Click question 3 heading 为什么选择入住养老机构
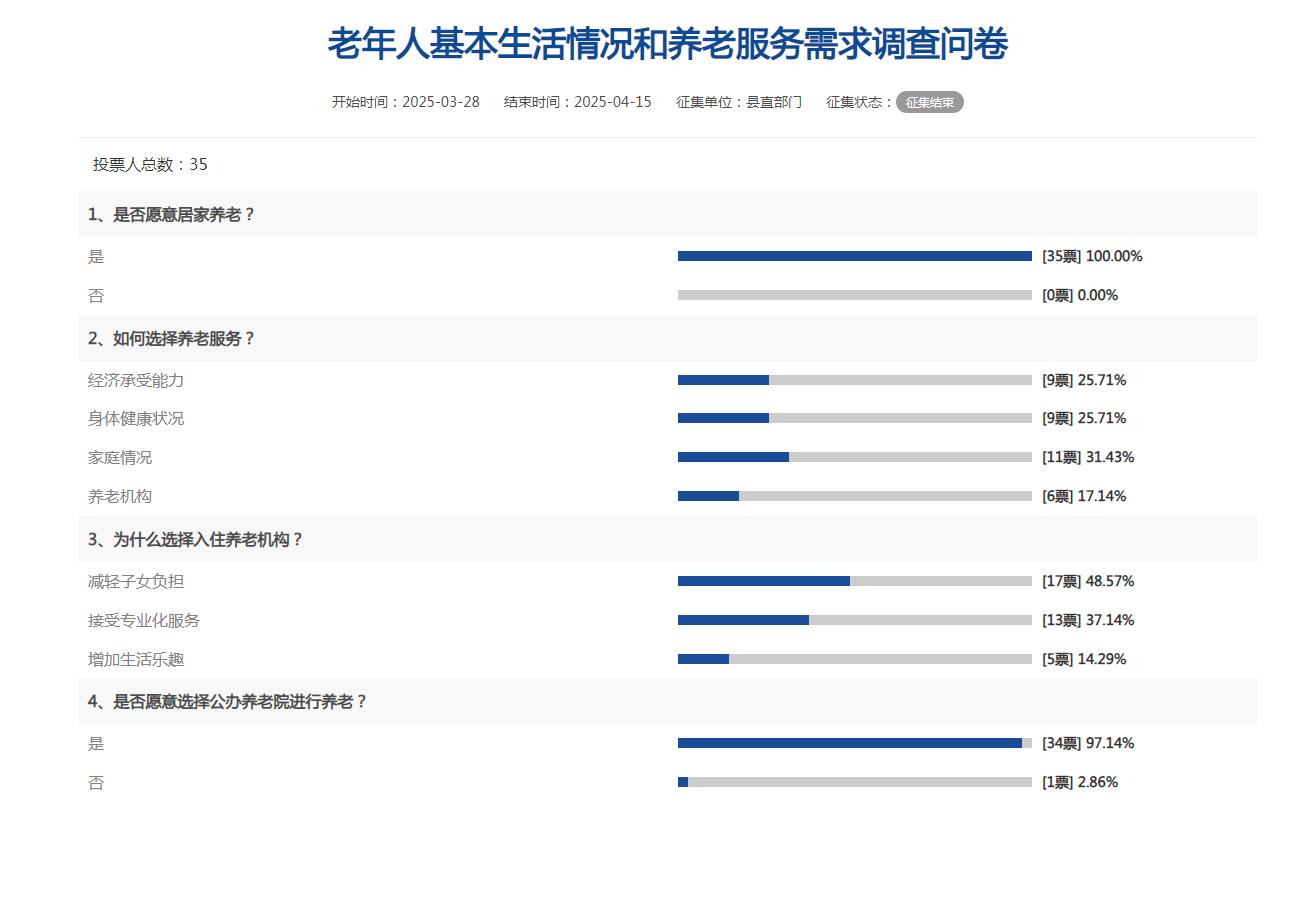1313x923 pixels. coord(195,539)
